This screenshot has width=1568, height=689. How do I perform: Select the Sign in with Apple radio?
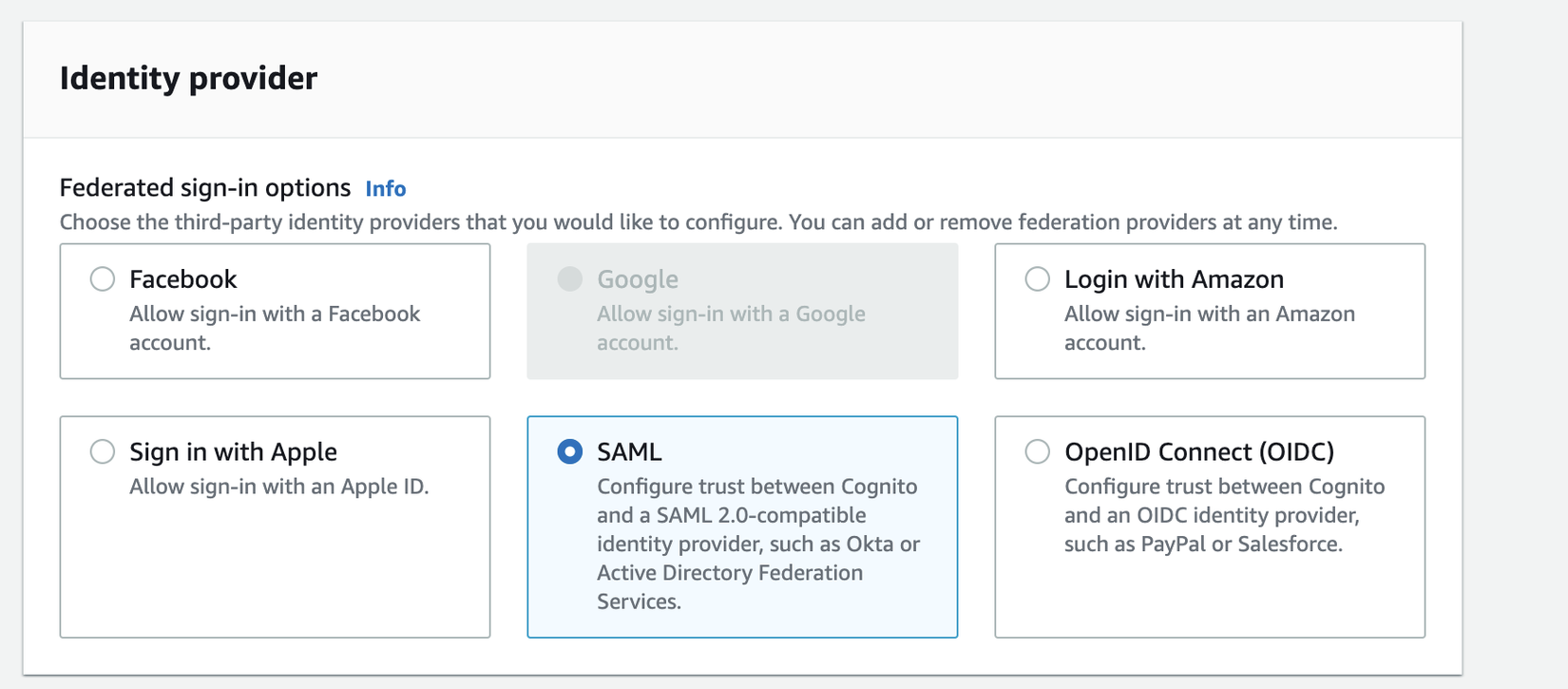(x=103, y=451)
